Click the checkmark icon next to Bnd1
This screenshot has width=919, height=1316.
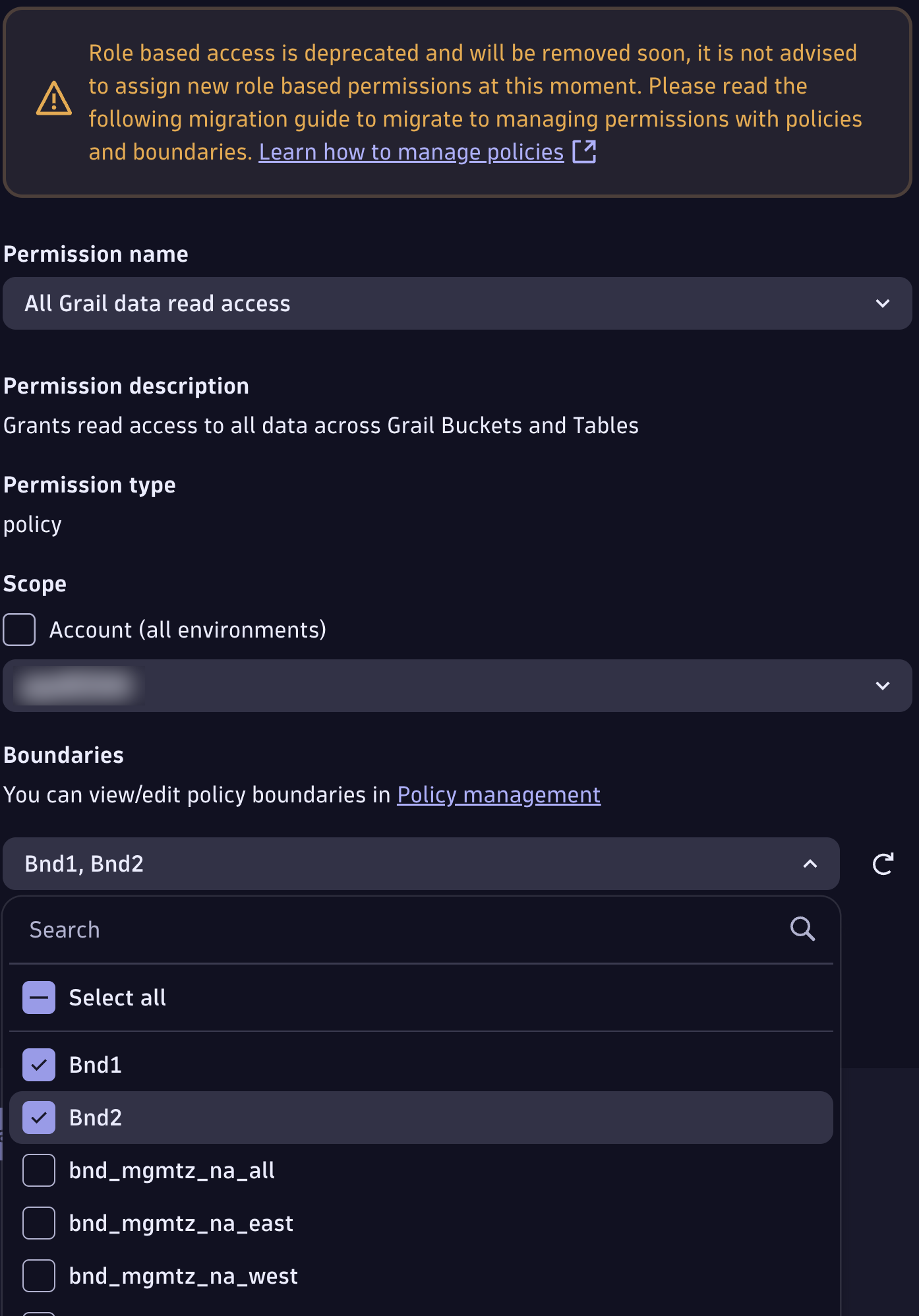coord(39,1065)
